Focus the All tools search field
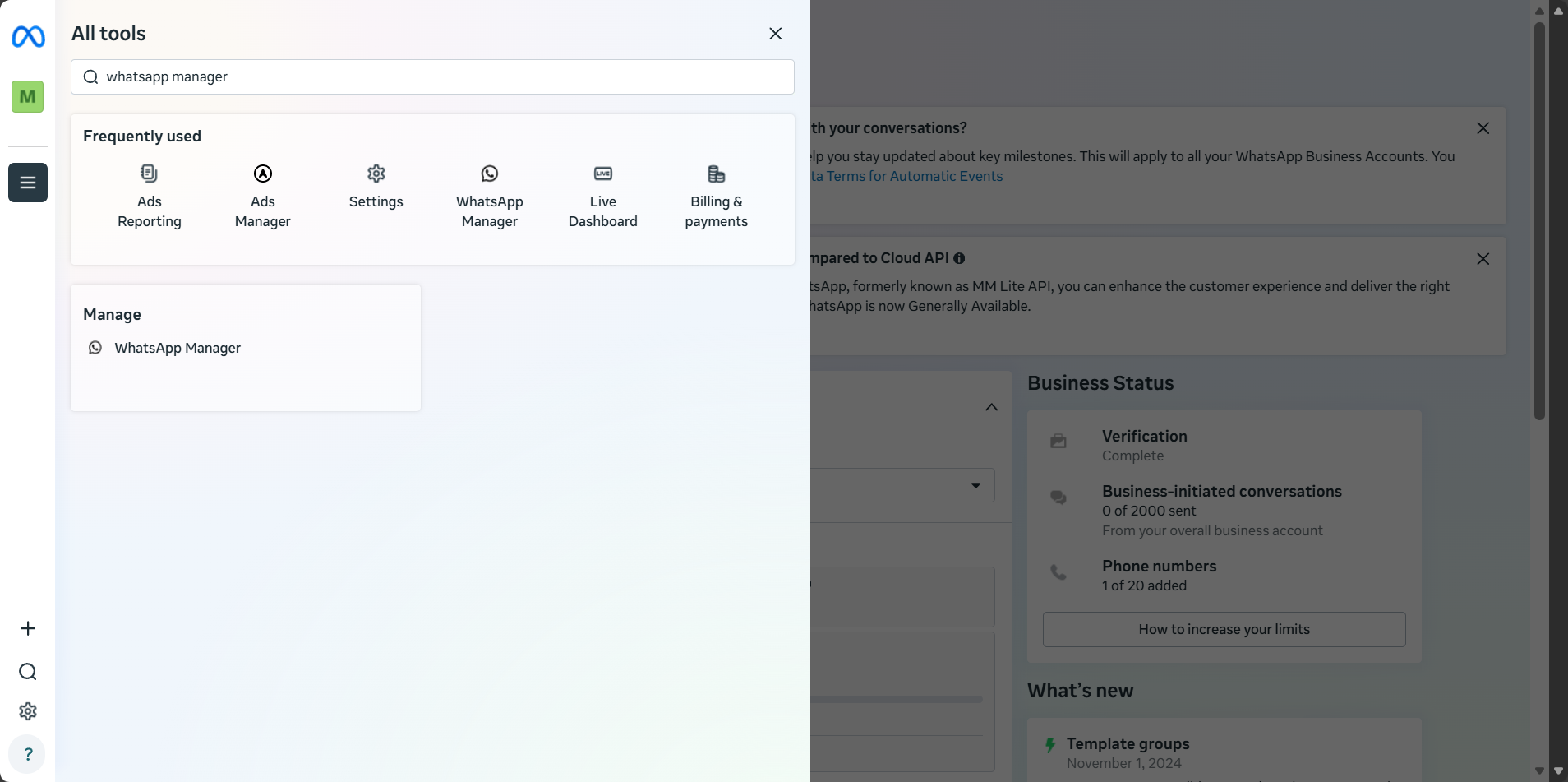Image resolution: width=1568 pixels, height=782 pixels. (432, 77)
